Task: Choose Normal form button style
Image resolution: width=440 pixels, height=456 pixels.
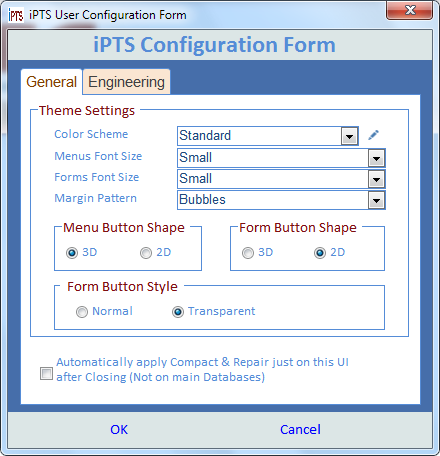Action: 82,312
